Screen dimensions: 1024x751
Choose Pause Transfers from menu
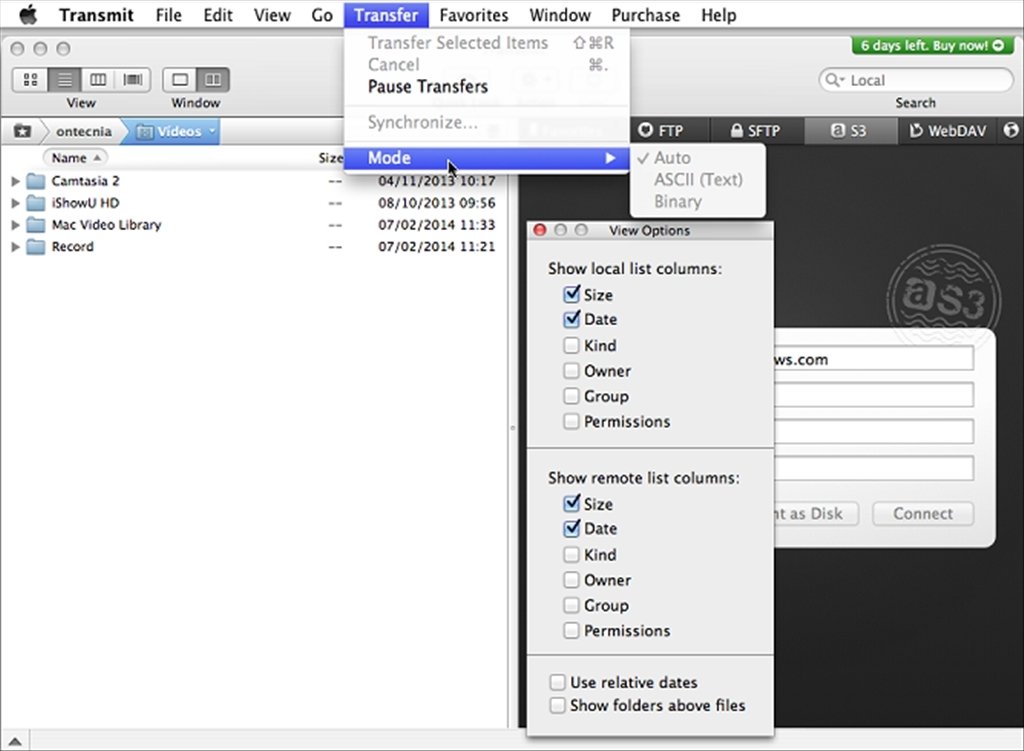click(x=428, y=86)
